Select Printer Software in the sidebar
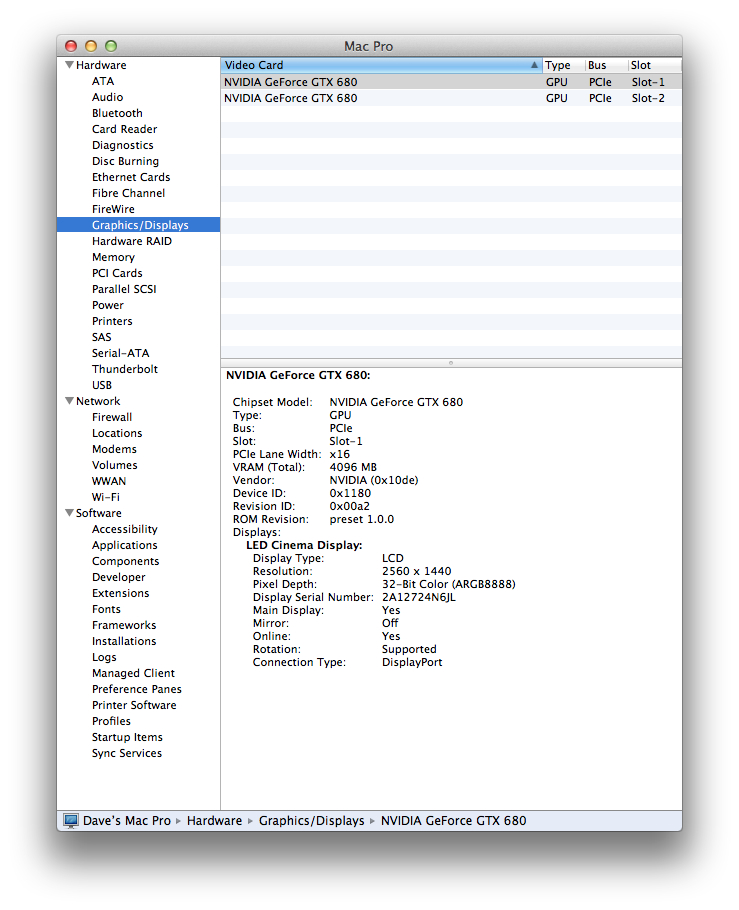Image resolution: width=739 pixels, height=910 pixels. point(134,705)
